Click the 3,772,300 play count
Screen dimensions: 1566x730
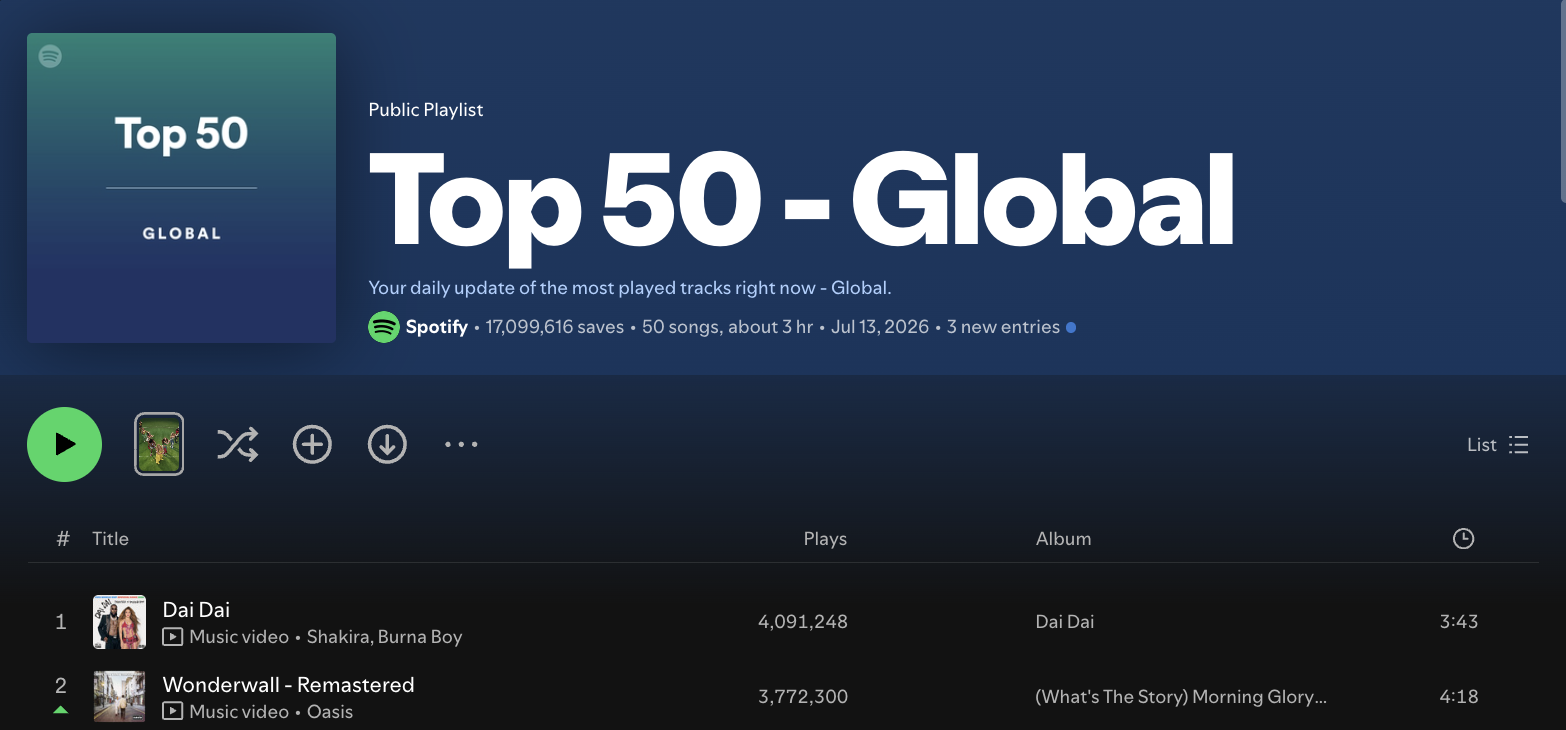tap(803, 697)
